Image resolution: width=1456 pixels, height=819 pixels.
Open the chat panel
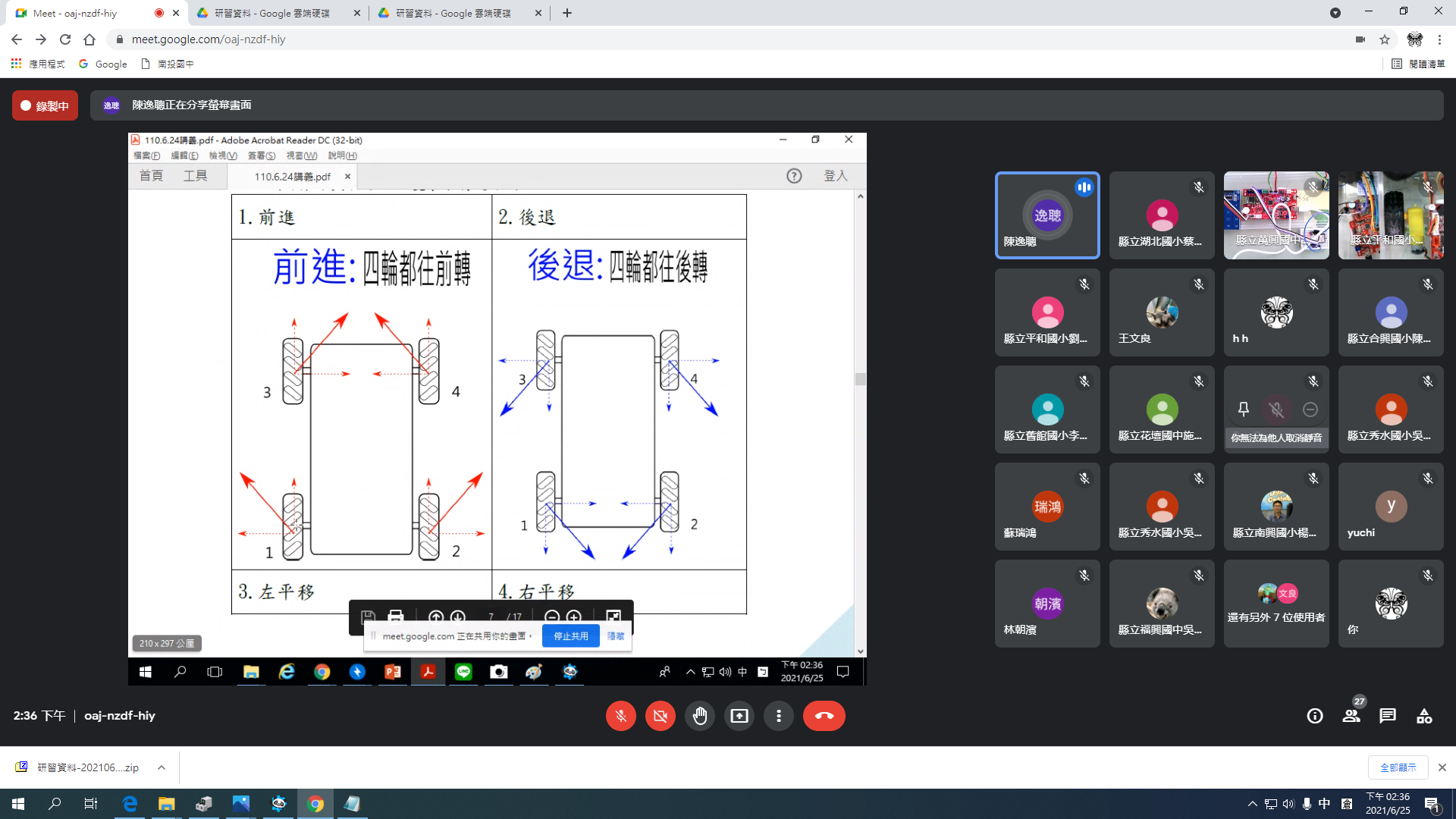[x=1388, y=716]
